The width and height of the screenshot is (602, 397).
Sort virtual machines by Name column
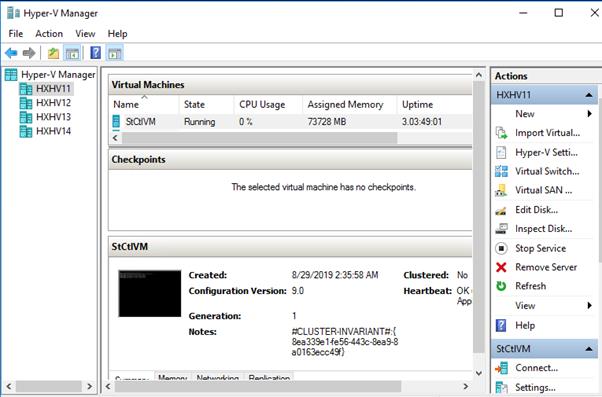(x=144, y=104)
